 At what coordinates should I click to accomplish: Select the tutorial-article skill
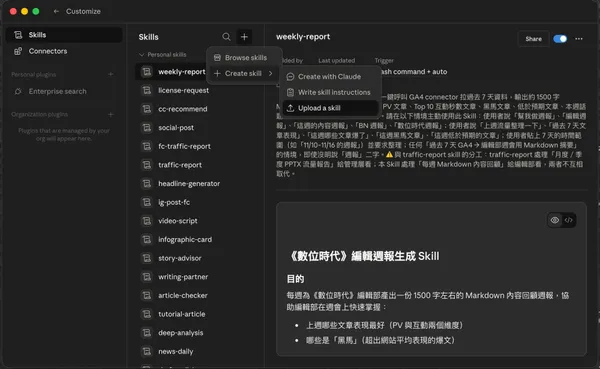(196, 314)
